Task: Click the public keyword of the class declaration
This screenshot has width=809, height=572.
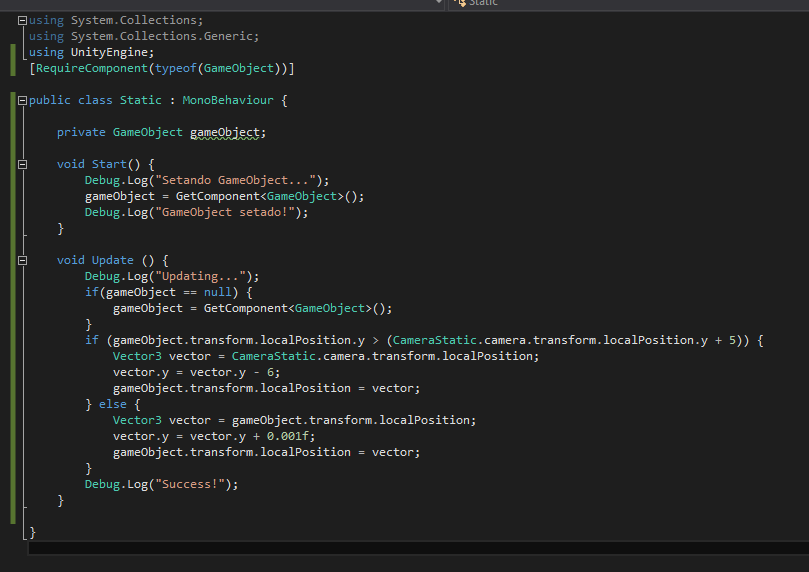Action: (50, 100)
